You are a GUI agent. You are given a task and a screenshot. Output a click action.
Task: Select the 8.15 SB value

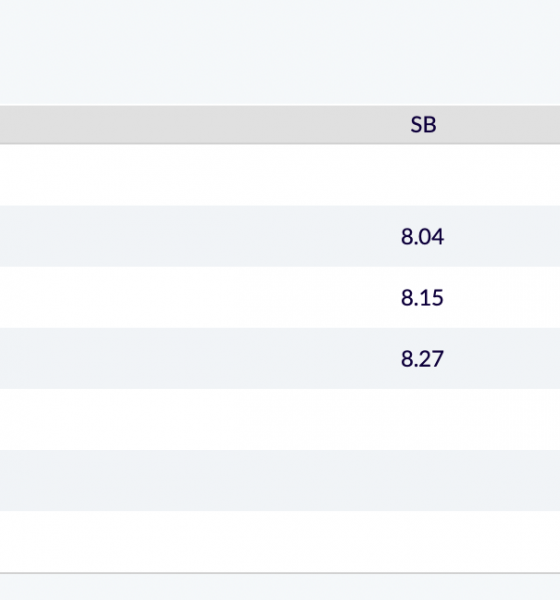tap(422, 298)
